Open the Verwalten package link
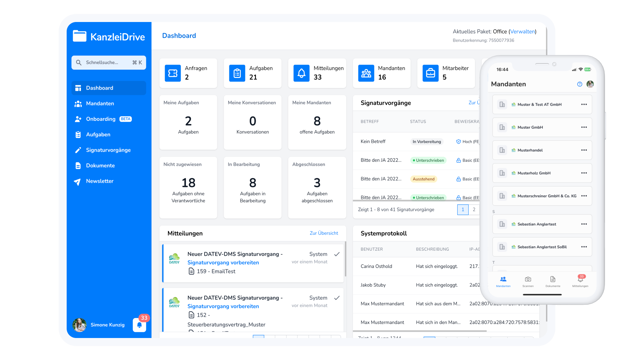The height and width of the screenshot is (360, 640). (523, 31)
